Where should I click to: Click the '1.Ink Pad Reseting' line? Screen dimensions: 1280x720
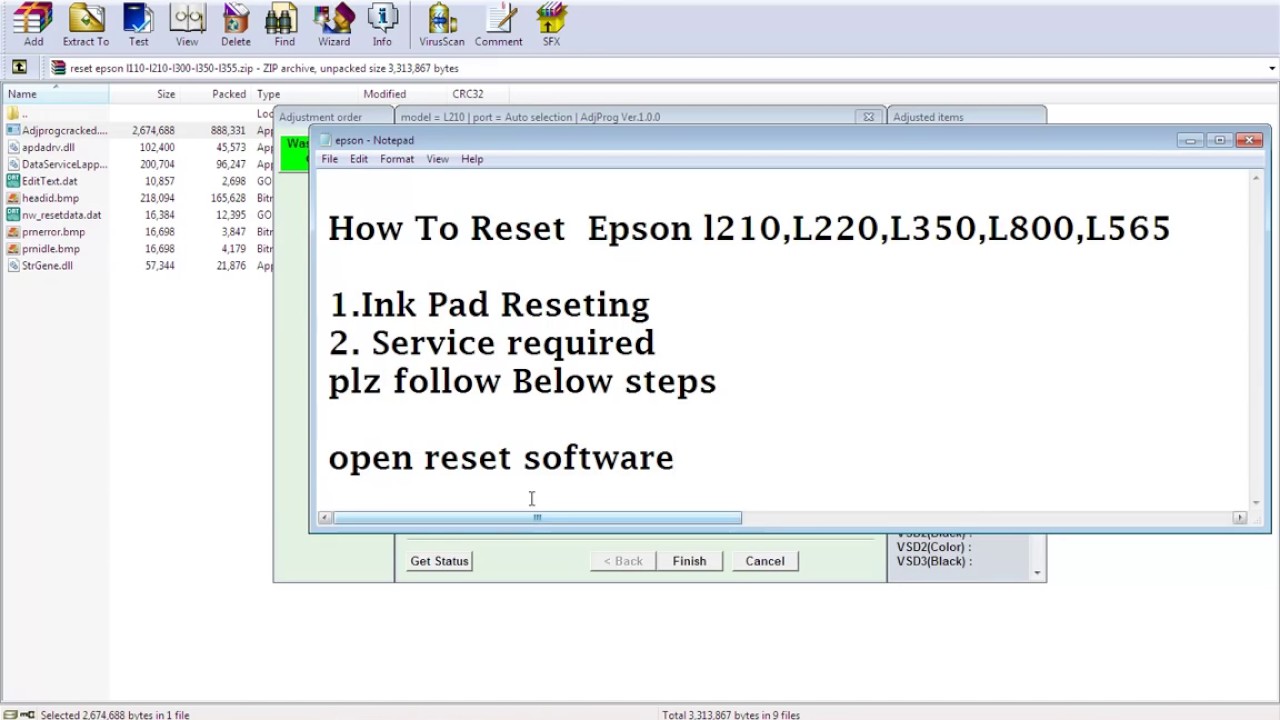pos(489,305)
